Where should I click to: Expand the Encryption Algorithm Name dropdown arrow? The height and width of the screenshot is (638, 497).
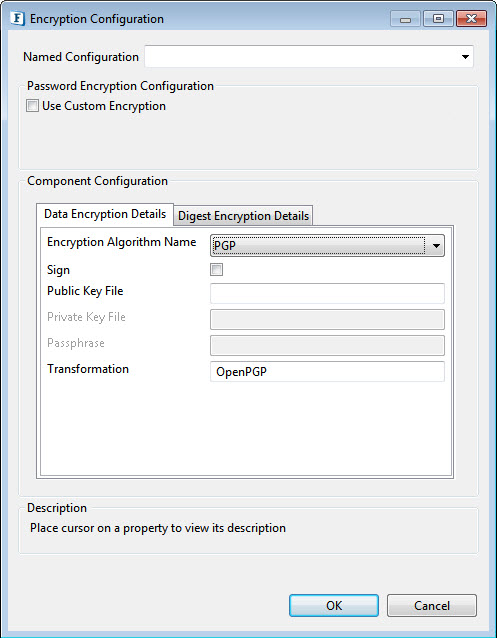(x=436, y=246)
